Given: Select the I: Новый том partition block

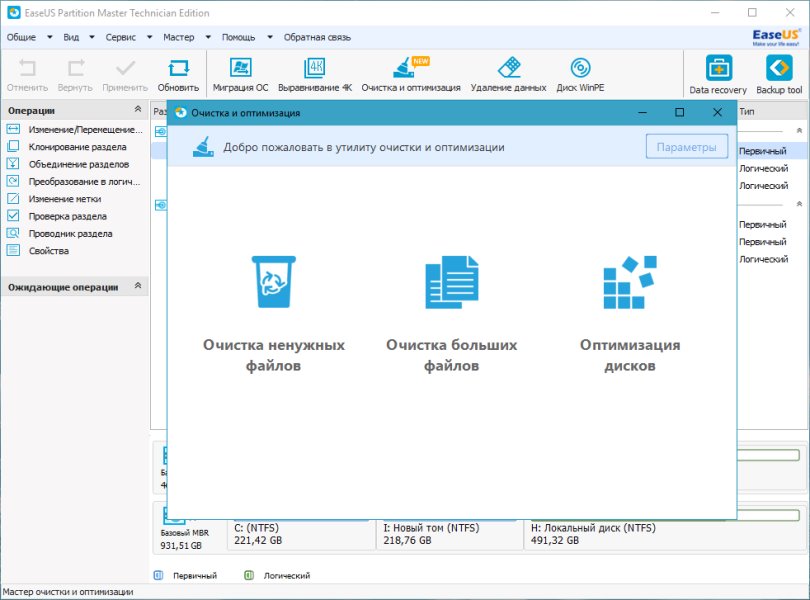Looking at the screenshot, I should (x=450, y=533).
